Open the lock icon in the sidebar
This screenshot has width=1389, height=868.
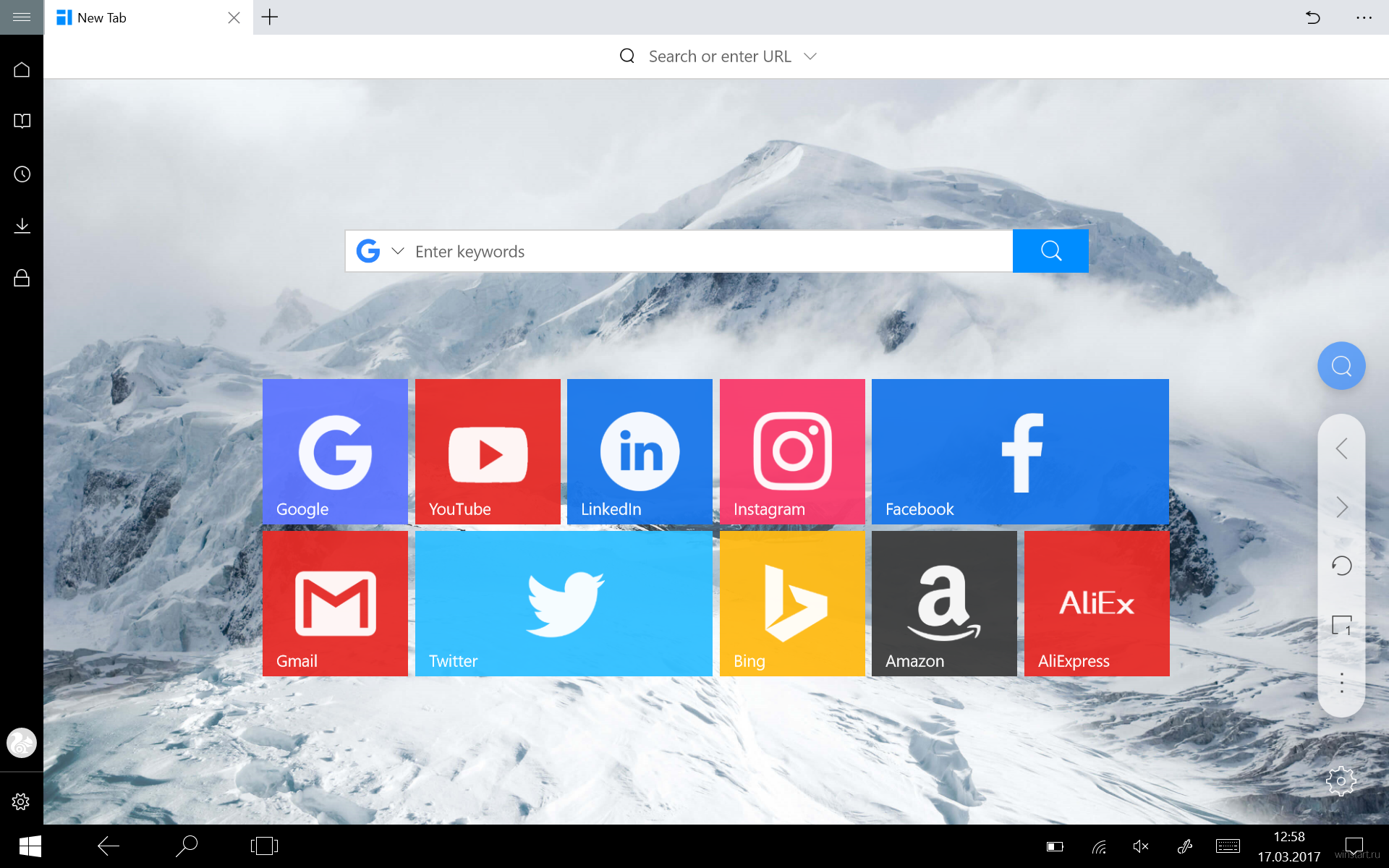point(22,278)
